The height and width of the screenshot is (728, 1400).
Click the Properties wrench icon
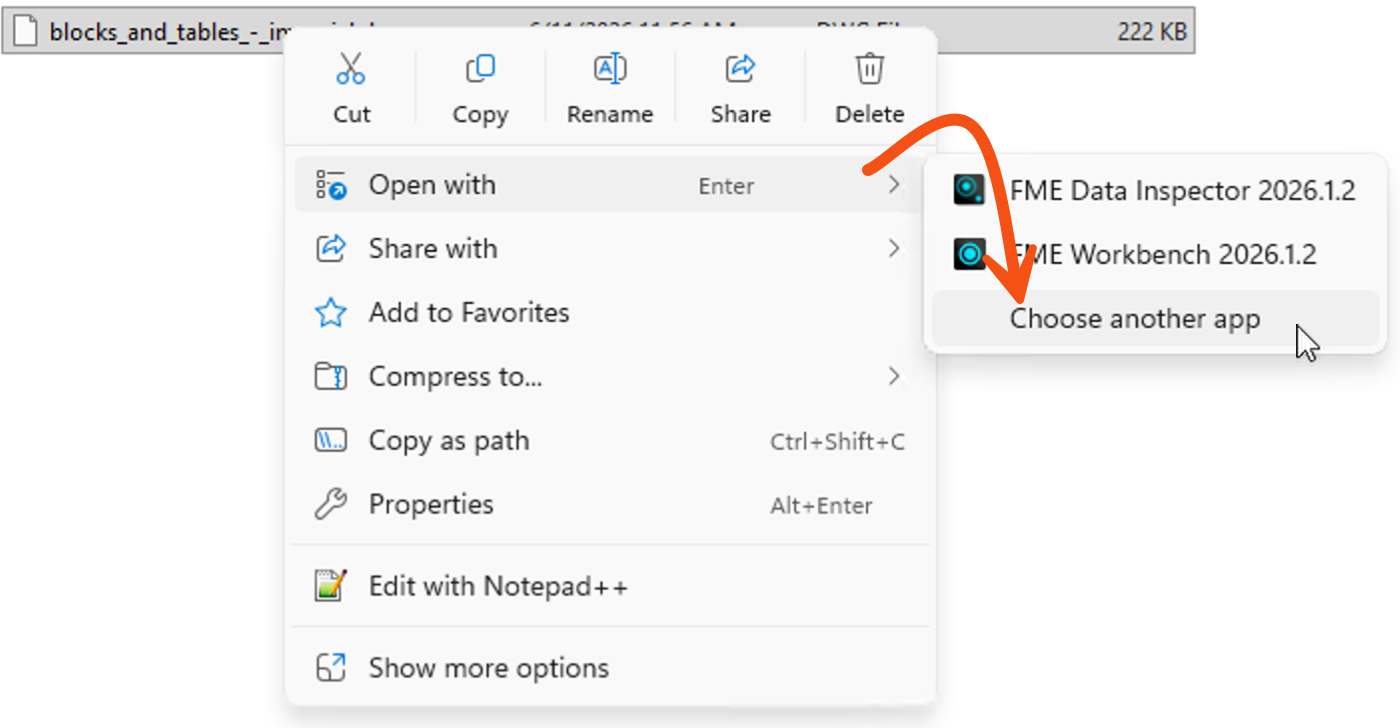pos(331,505)
